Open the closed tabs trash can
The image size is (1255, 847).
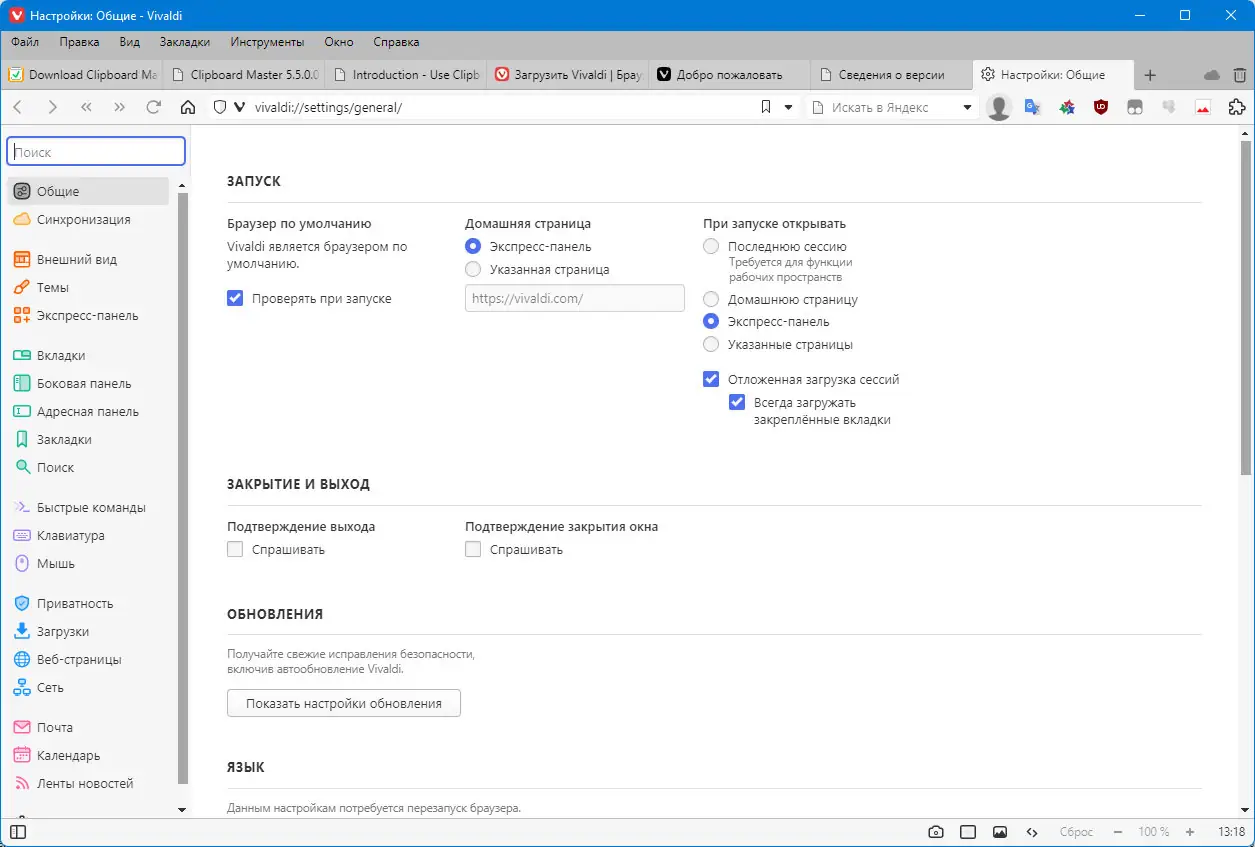click(x=1240, y=75)
